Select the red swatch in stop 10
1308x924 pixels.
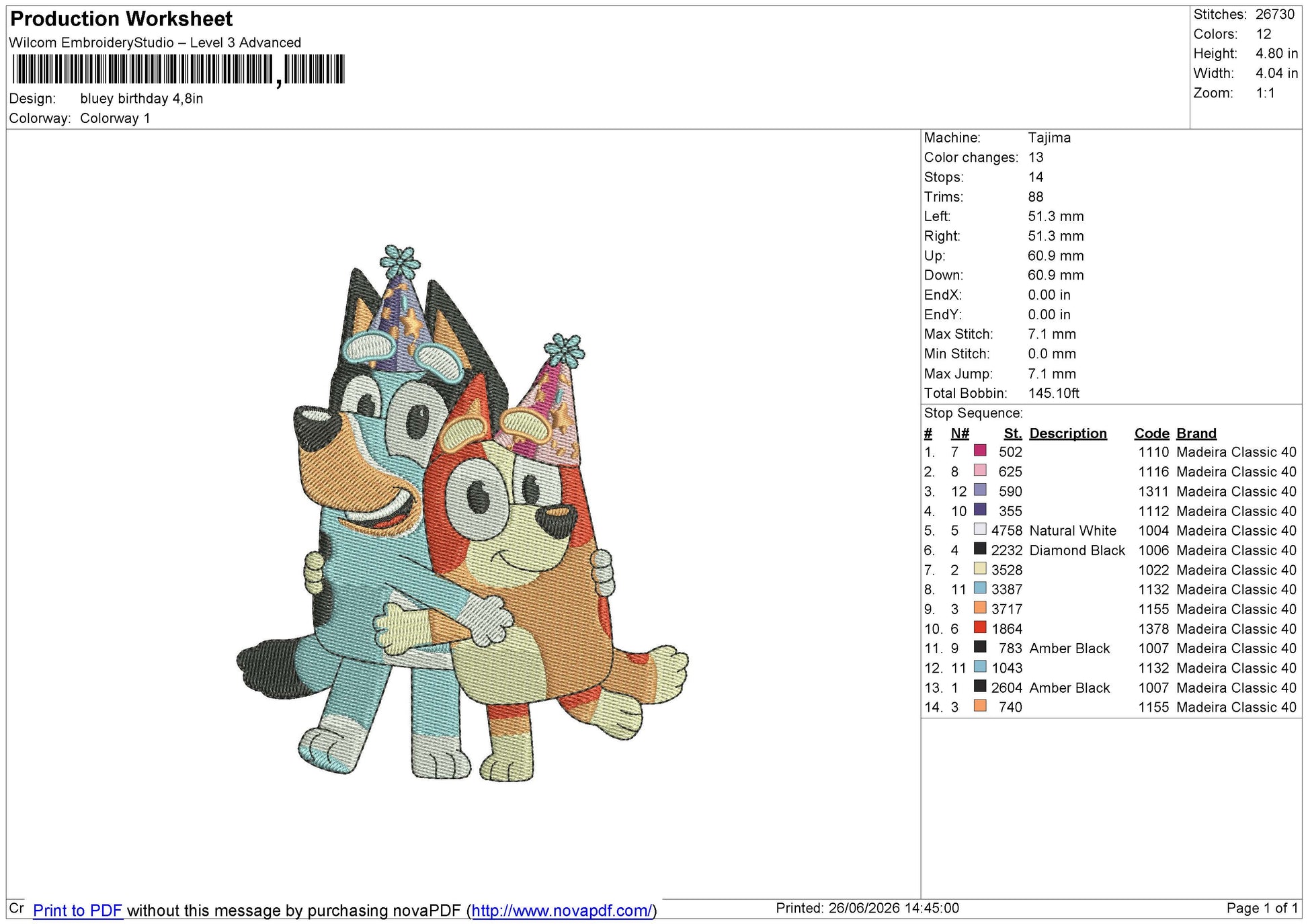pos(980,628)
